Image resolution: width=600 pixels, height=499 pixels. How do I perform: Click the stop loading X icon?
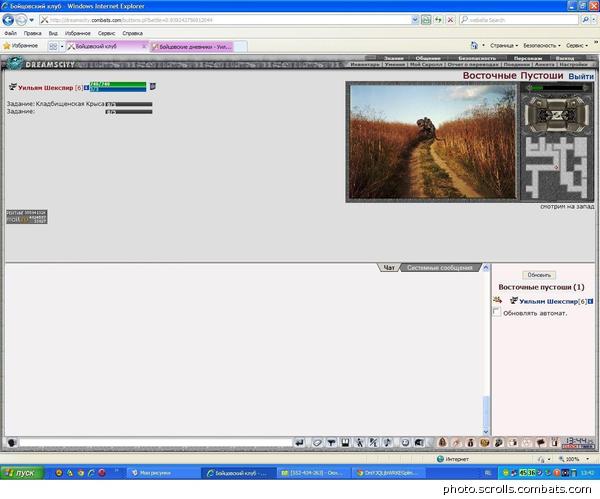coord(451,20)
